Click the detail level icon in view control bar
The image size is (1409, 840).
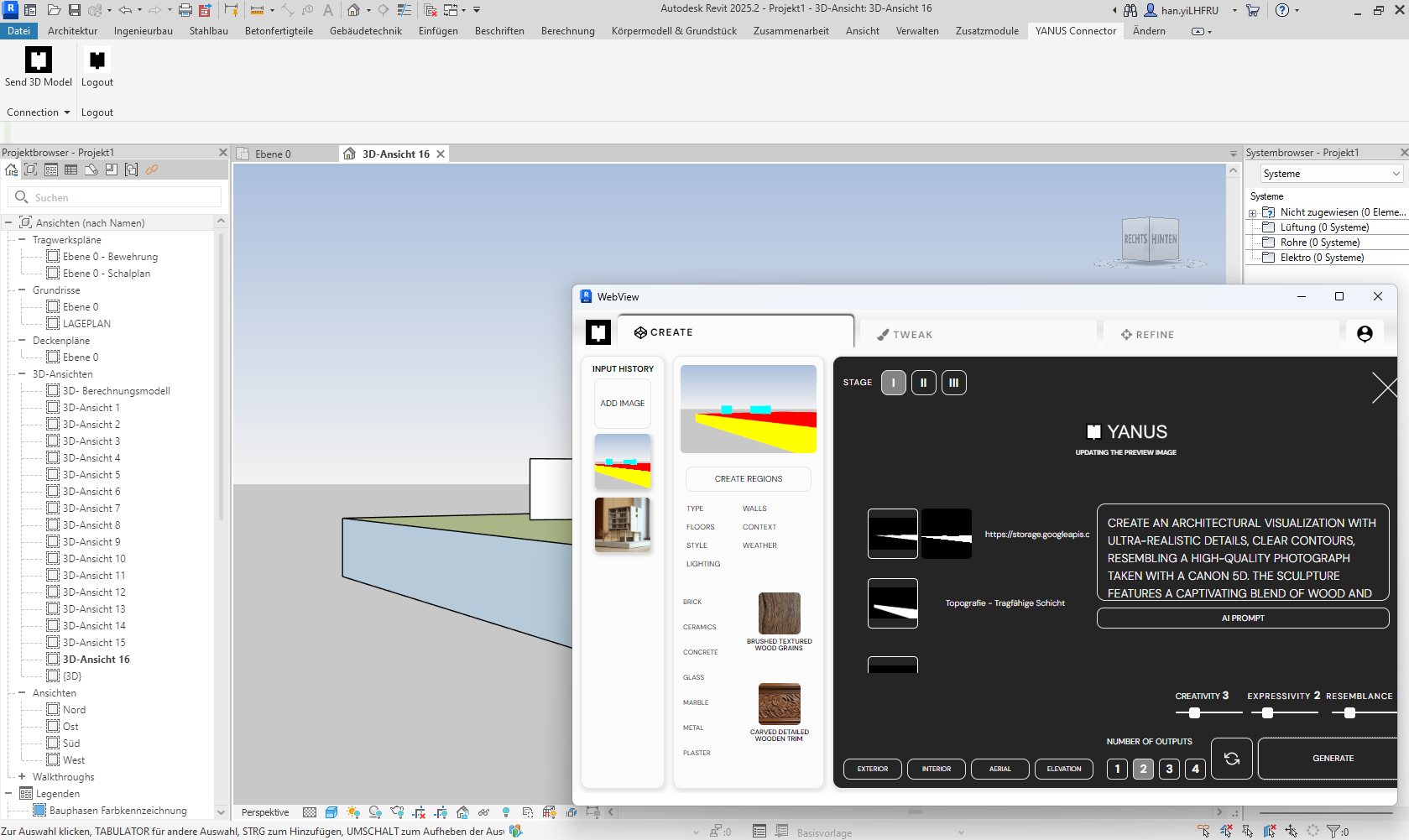310,812
